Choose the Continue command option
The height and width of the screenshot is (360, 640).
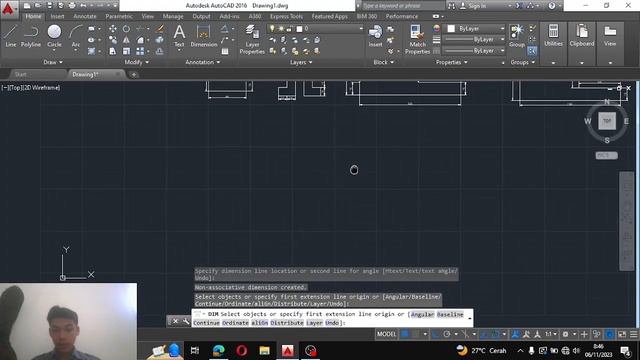click(206, 323)
